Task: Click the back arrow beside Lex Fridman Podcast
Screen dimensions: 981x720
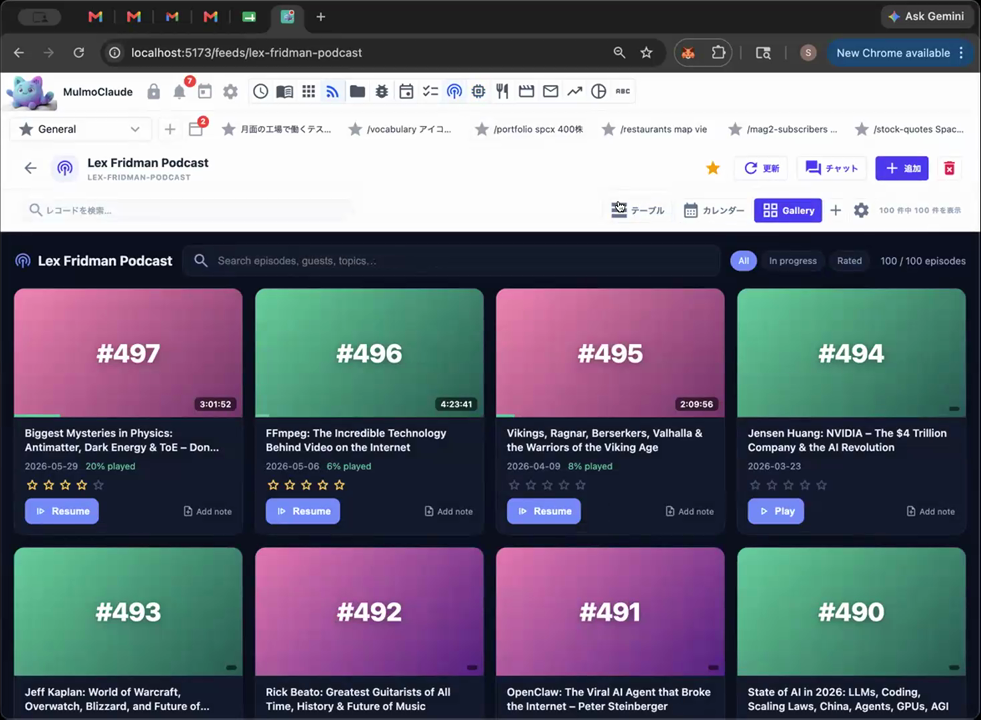Action: point(31,168)
